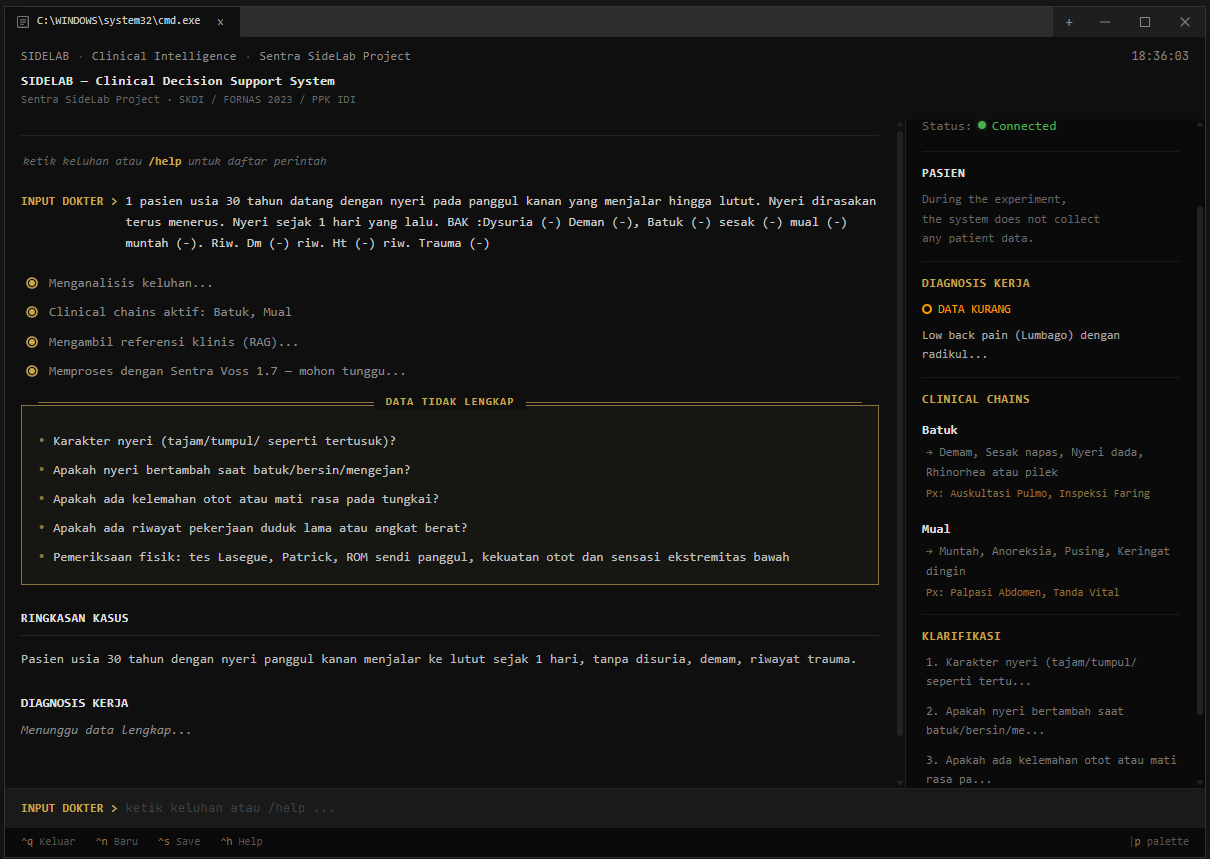1210x859 pixels.
Task: Click the green Connected status dot
Action: coord(982,126)
